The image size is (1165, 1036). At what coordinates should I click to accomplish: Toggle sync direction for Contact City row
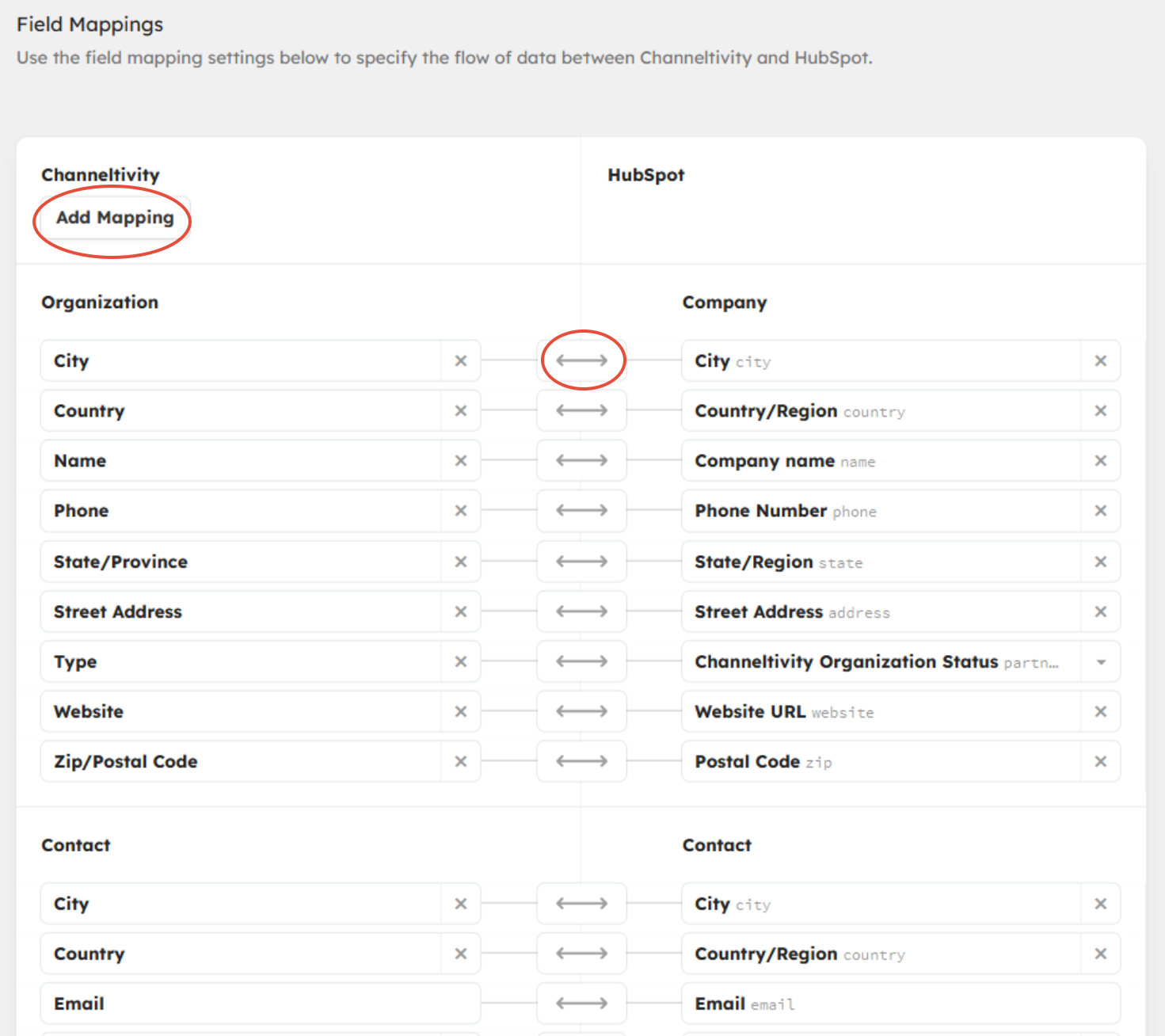[581, 904]
